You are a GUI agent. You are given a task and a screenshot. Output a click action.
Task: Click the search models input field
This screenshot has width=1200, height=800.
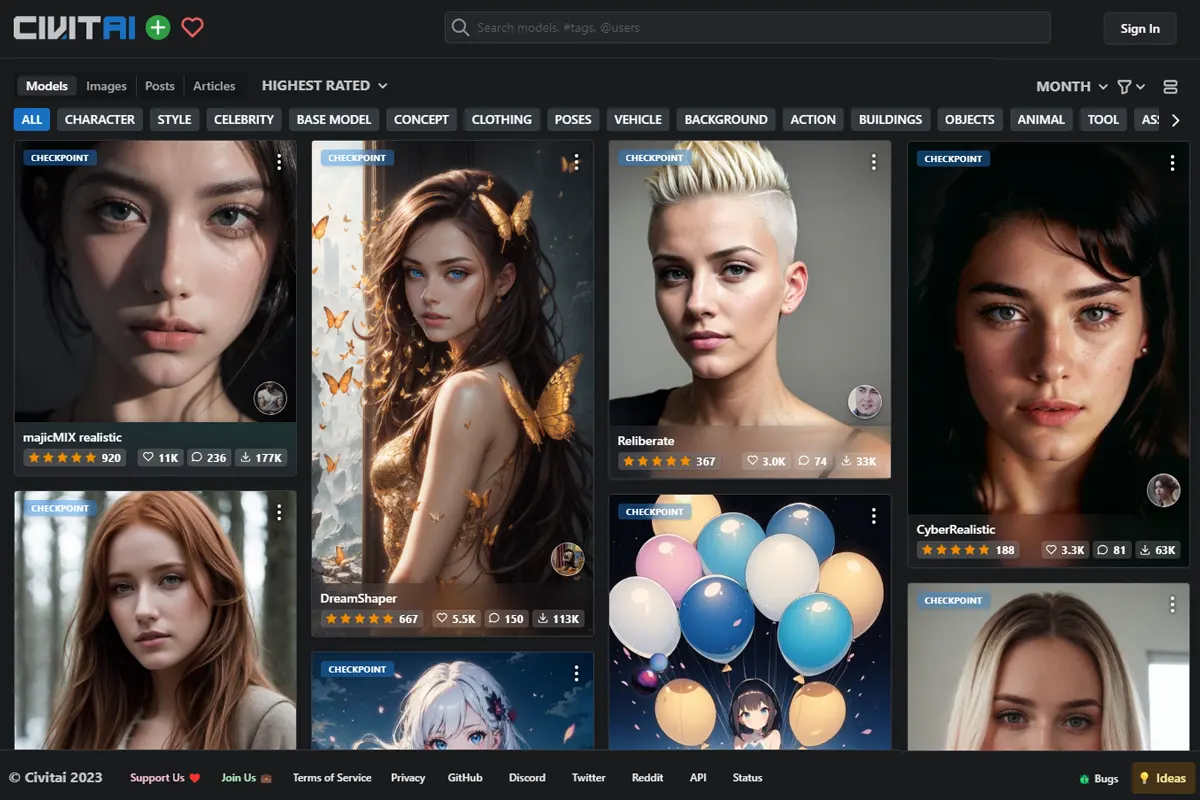coord(748,27)
